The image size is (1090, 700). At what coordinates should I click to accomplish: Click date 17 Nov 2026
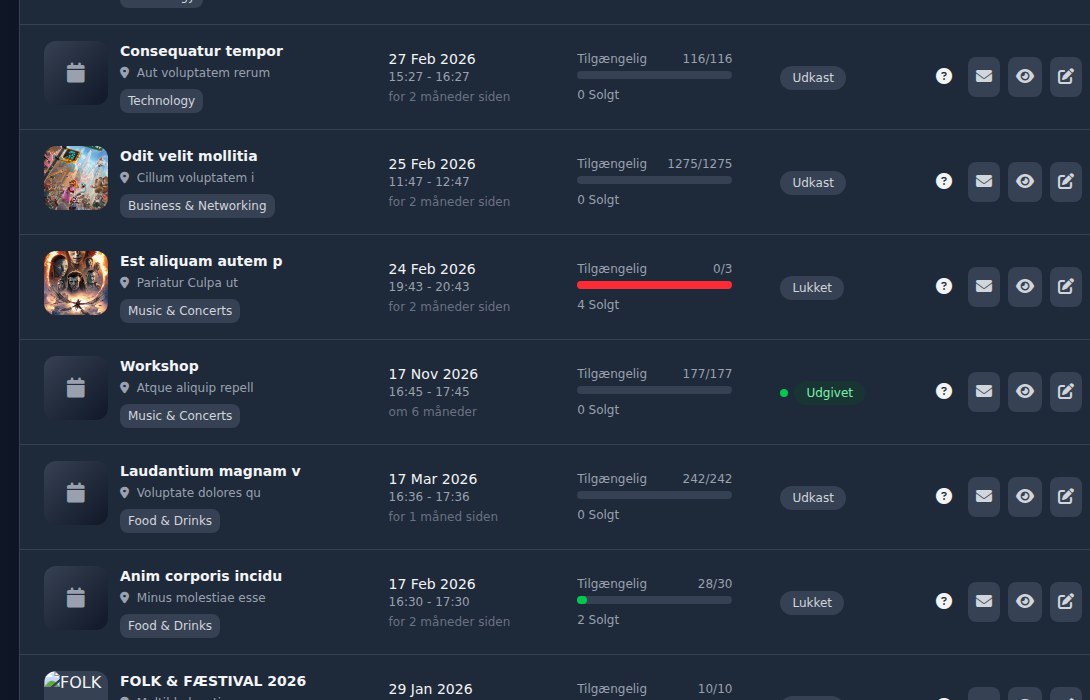(x=433, y=374)
